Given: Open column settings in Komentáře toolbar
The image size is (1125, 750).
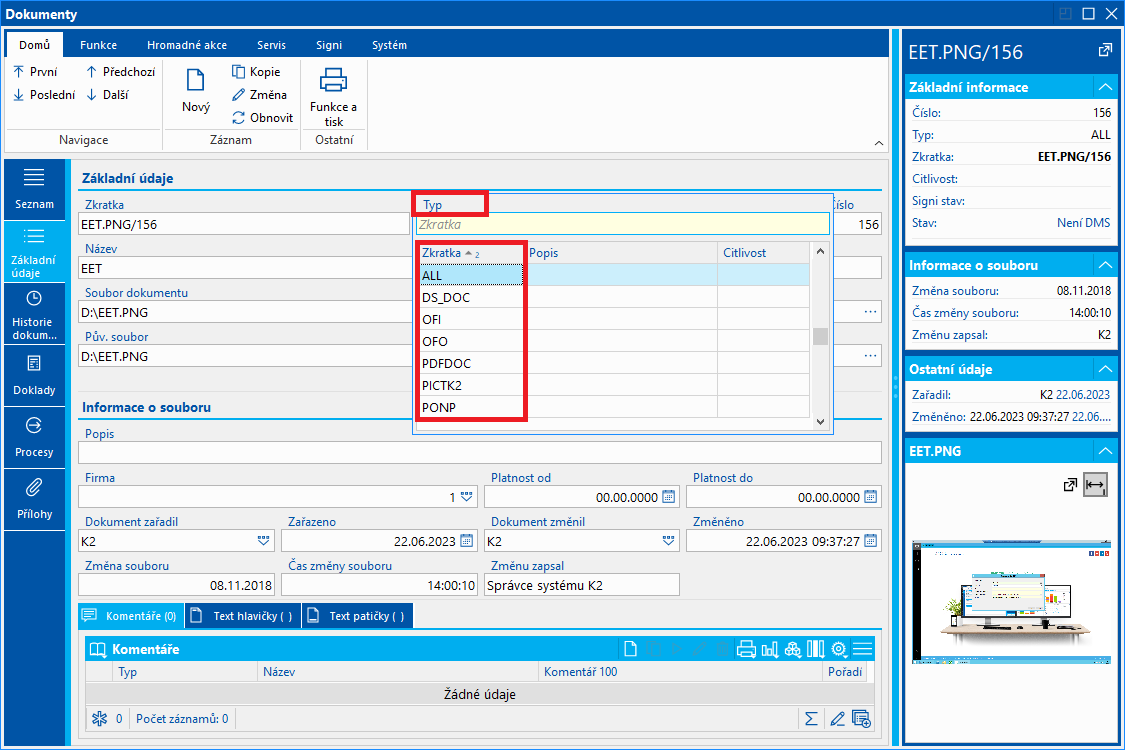Looking at the screenshot, I should pyautogui.click(x=816, y=650).
